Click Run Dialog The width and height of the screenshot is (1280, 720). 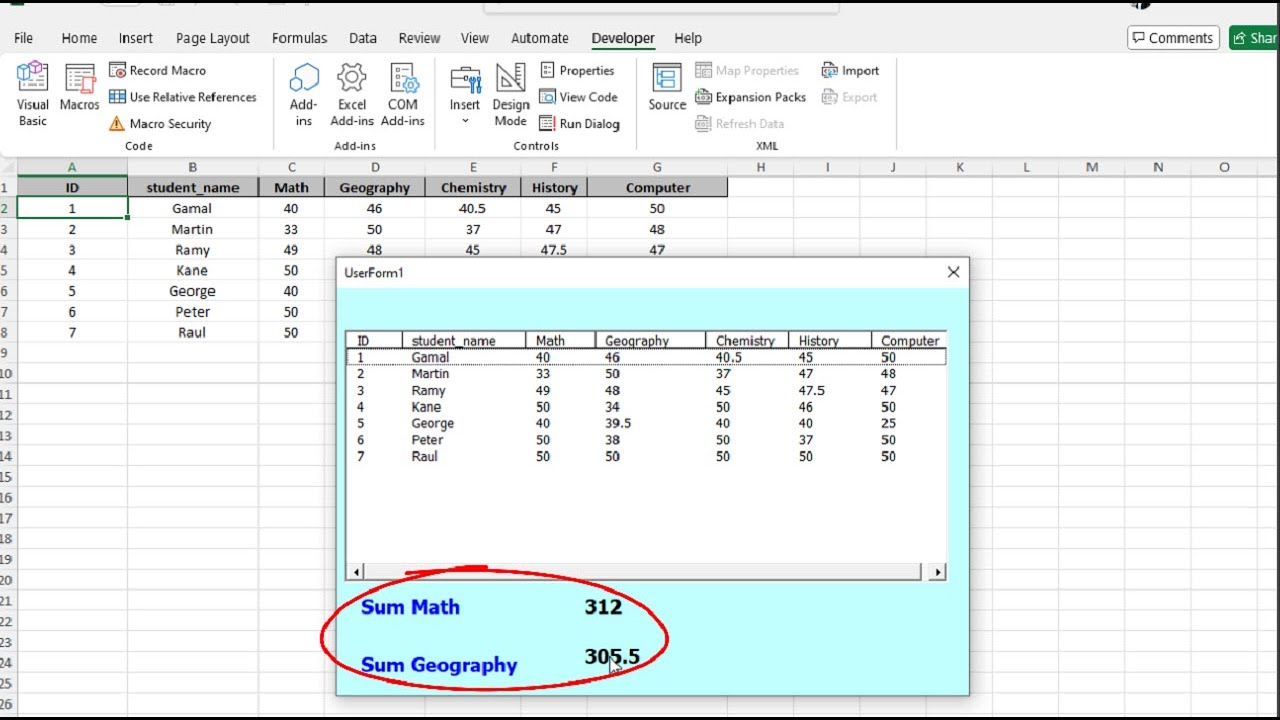[x=579, y=124]
